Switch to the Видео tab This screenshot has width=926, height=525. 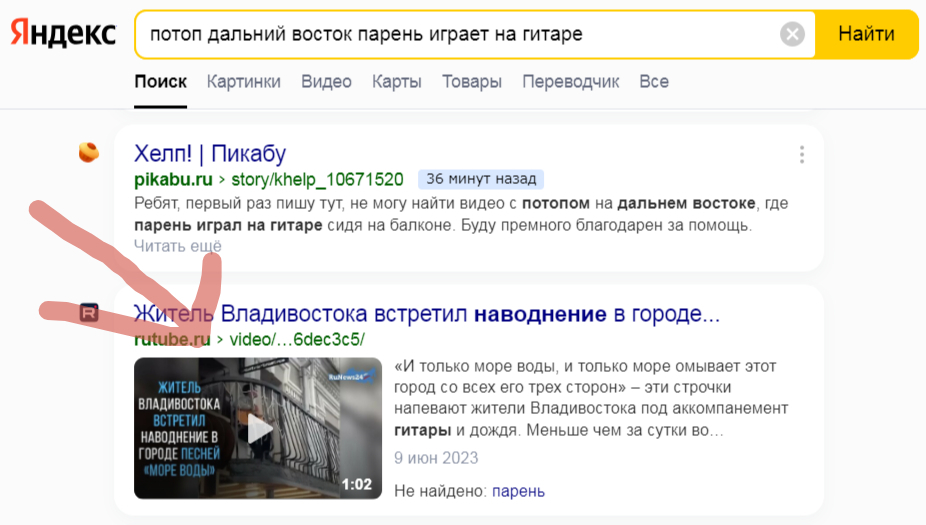pos(327,81)
